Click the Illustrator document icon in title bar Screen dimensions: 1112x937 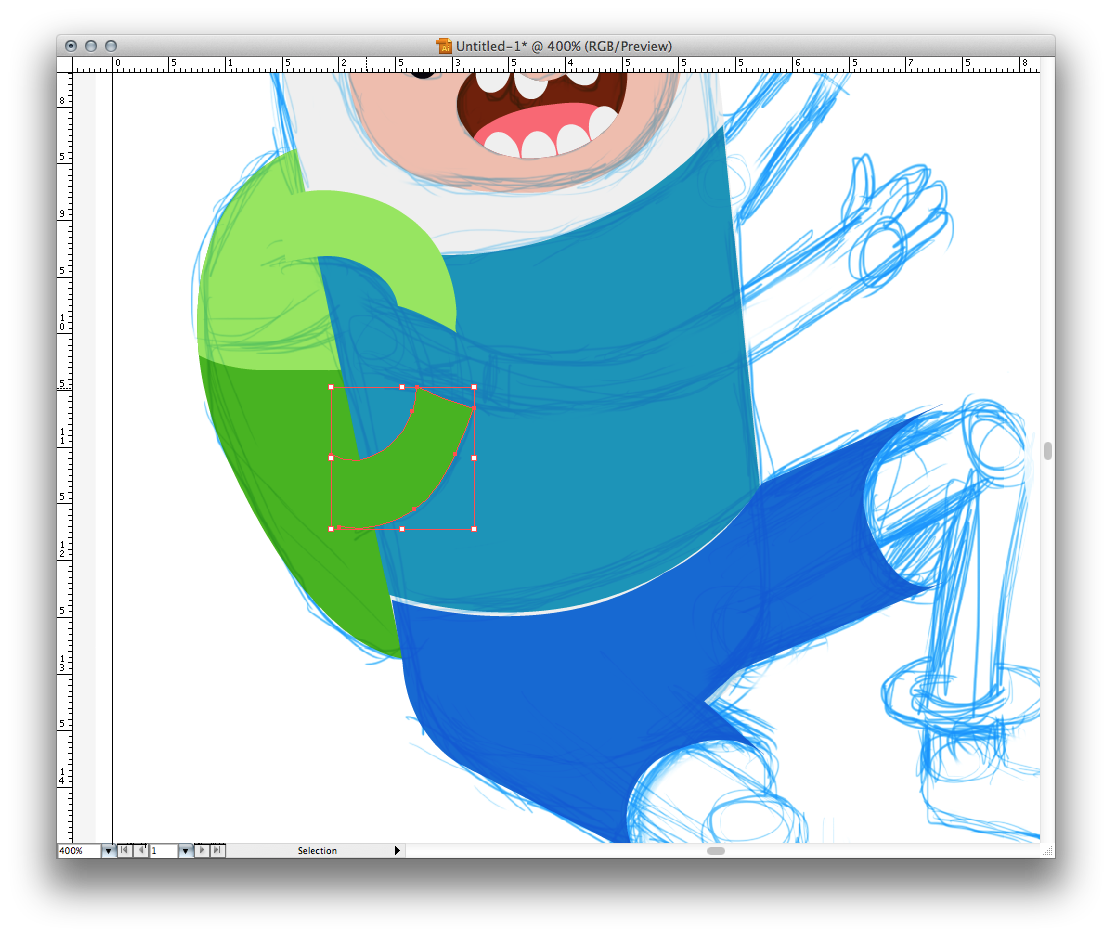click(444, 46)
